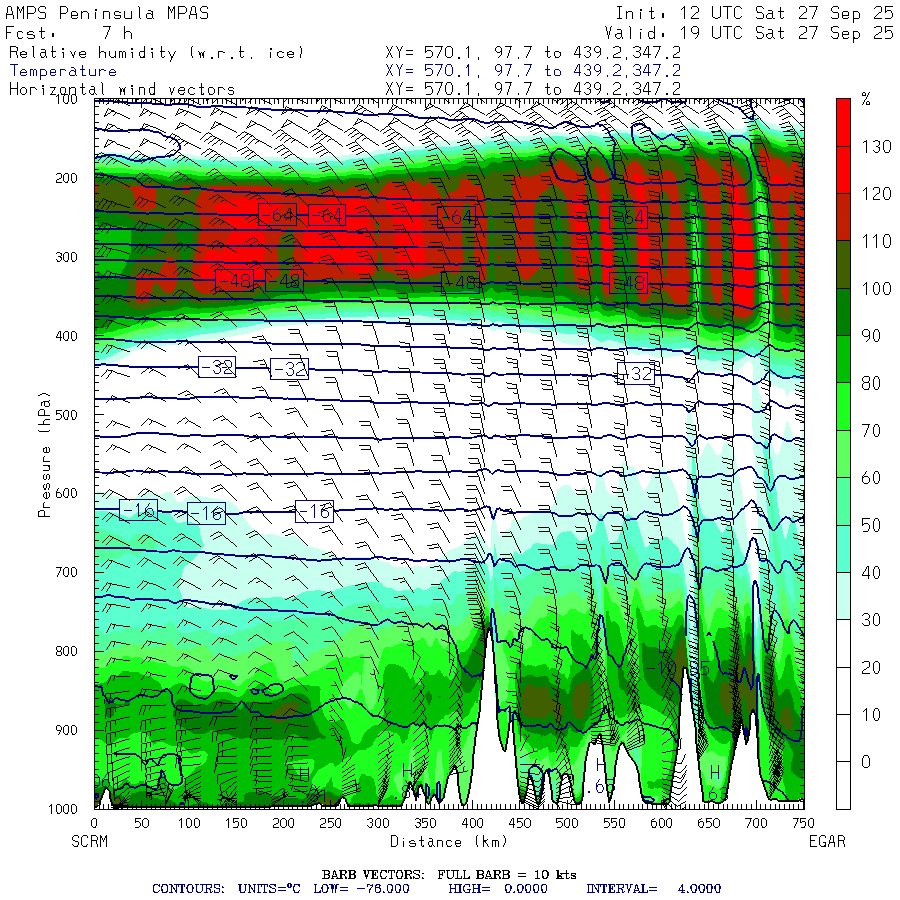Pick the red swatch between 120 and 130
900x900 pixels.
coord(843,170)
